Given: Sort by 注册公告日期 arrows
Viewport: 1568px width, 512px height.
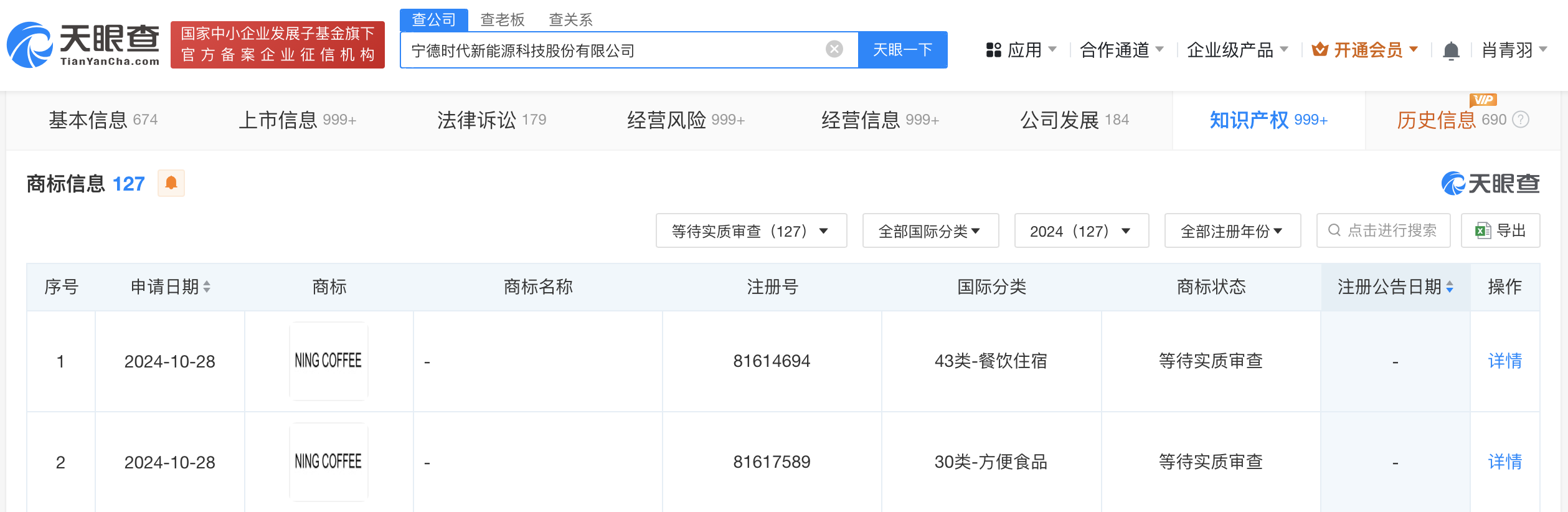Looking at the screenshot, I should (x=1450, y=287).
